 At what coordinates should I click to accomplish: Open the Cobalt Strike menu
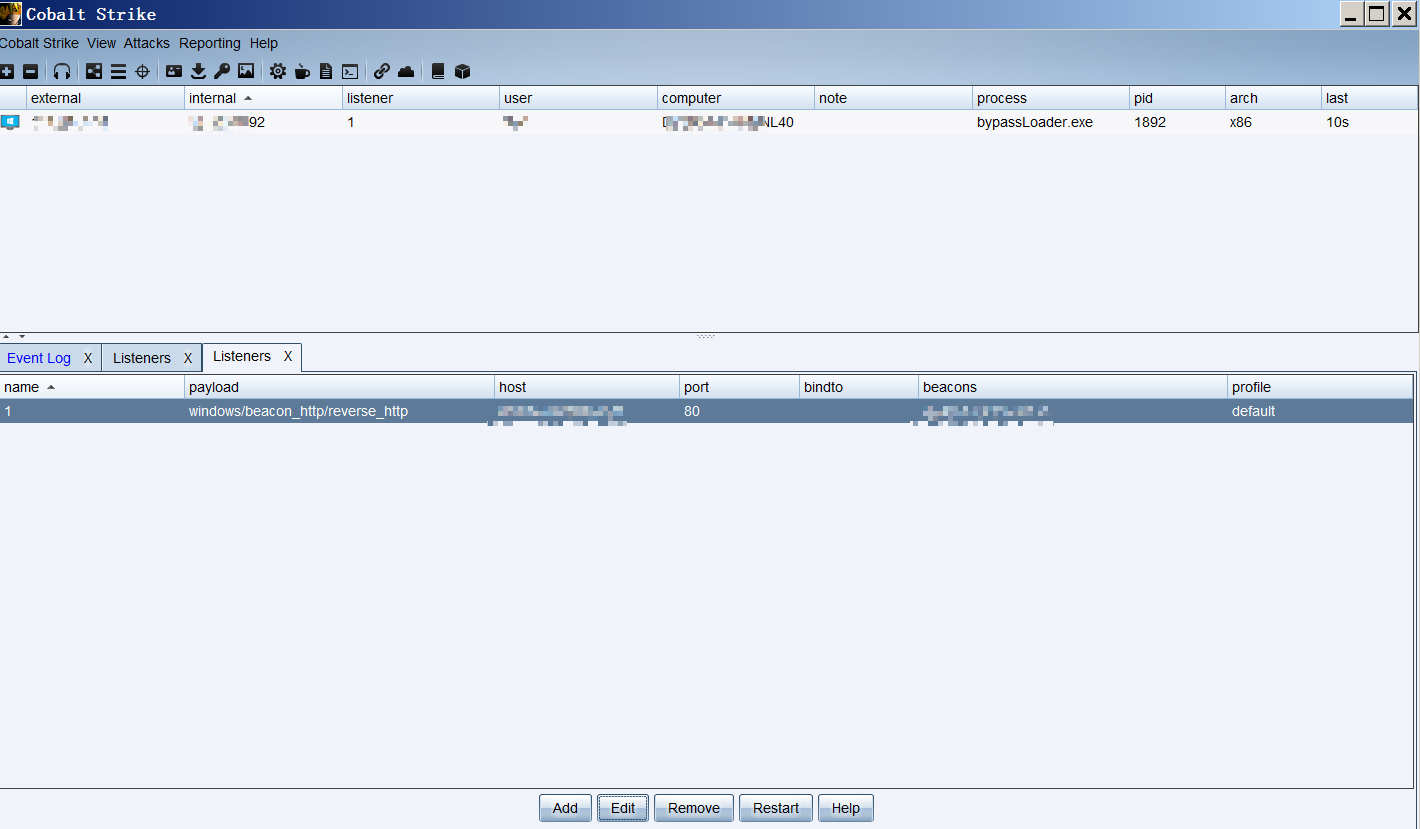(x=39, y=43)
